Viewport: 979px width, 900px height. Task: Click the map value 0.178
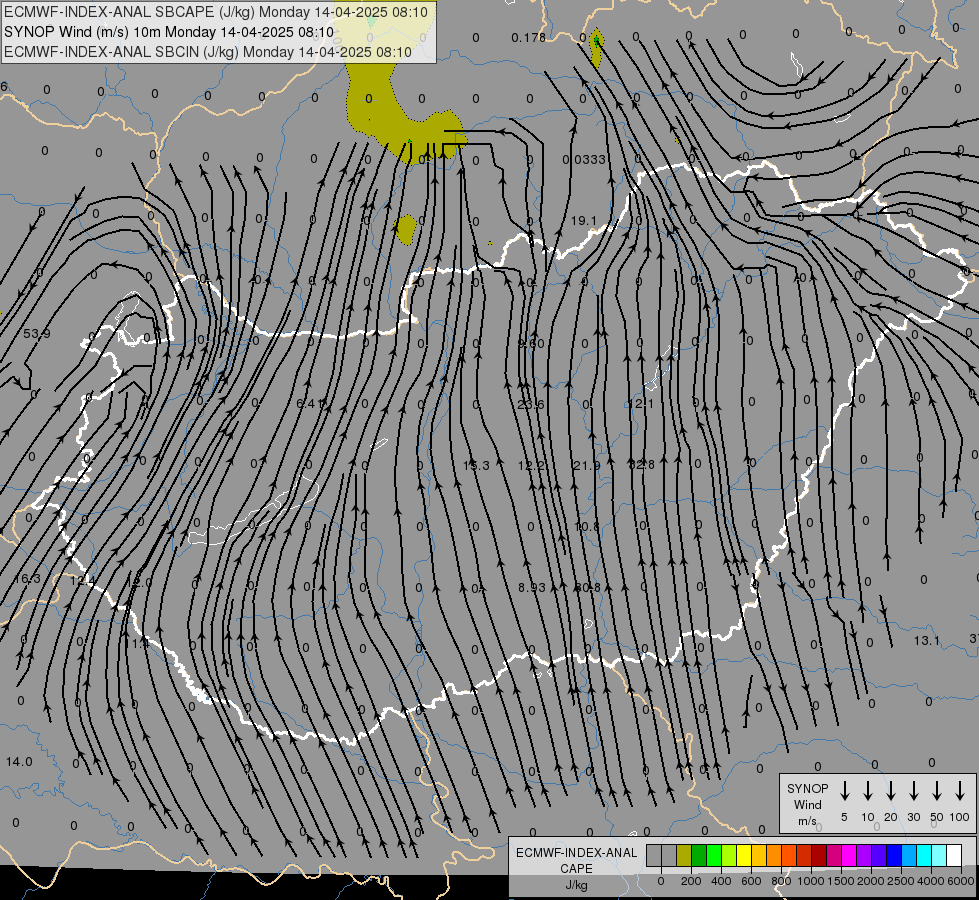(528, 37)
